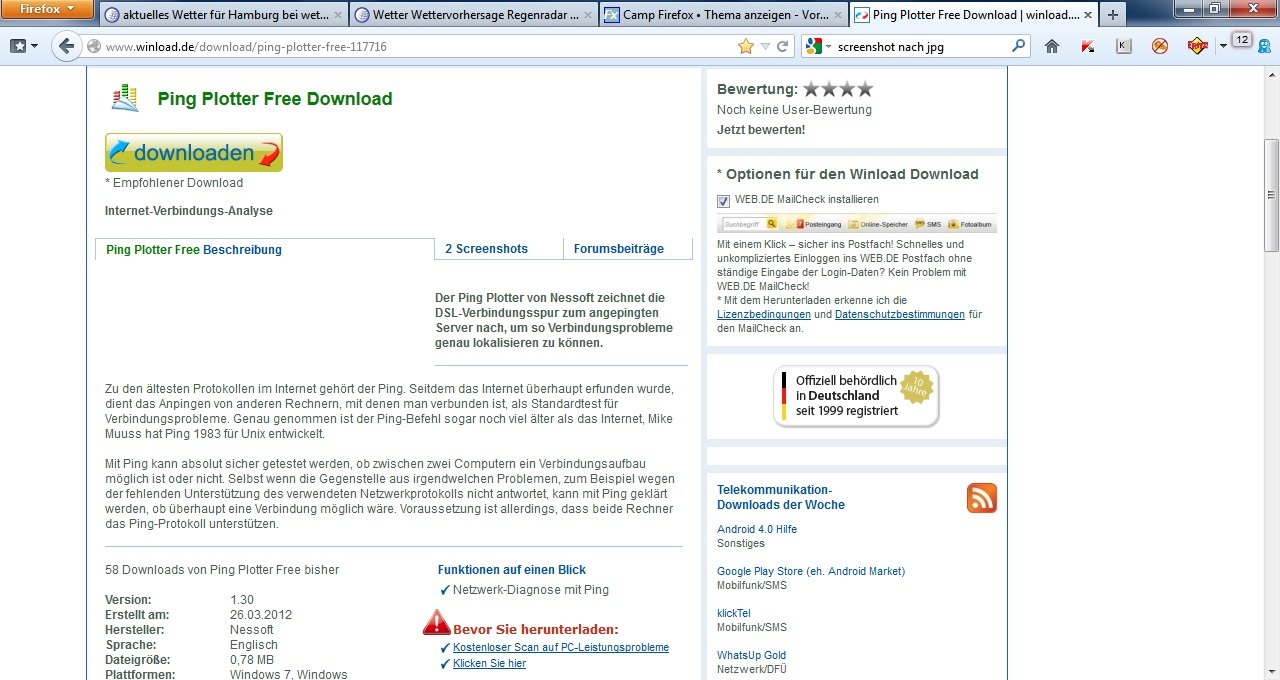Screen dimensions: 1280x680
Task: Click the scrollbar up arrow
Action: tap(1272, 75)
